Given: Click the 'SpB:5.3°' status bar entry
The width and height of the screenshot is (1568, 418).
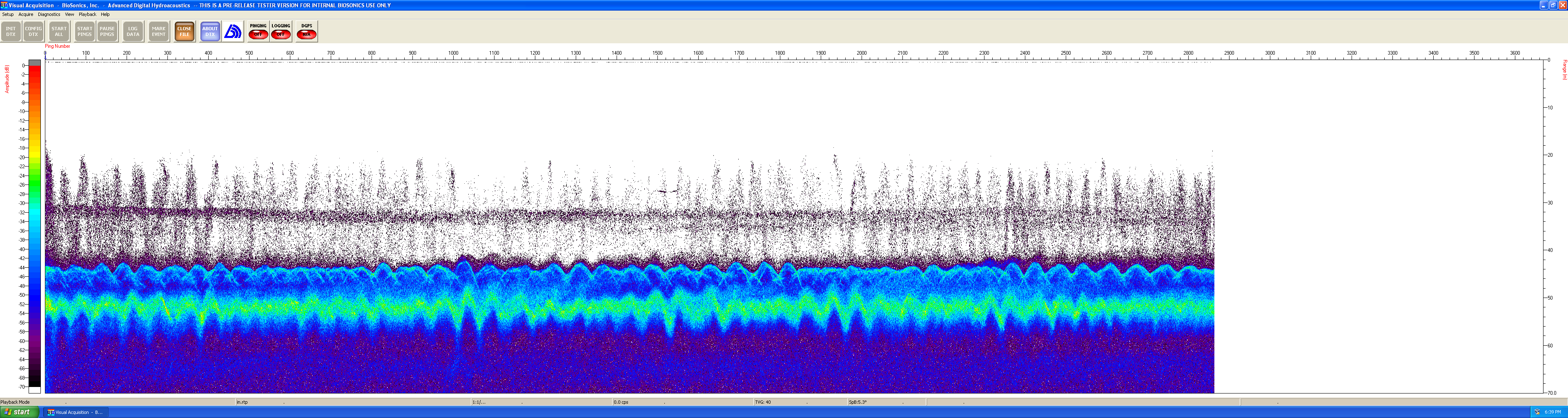Looking at the screenshot, I should pos(857,402).
